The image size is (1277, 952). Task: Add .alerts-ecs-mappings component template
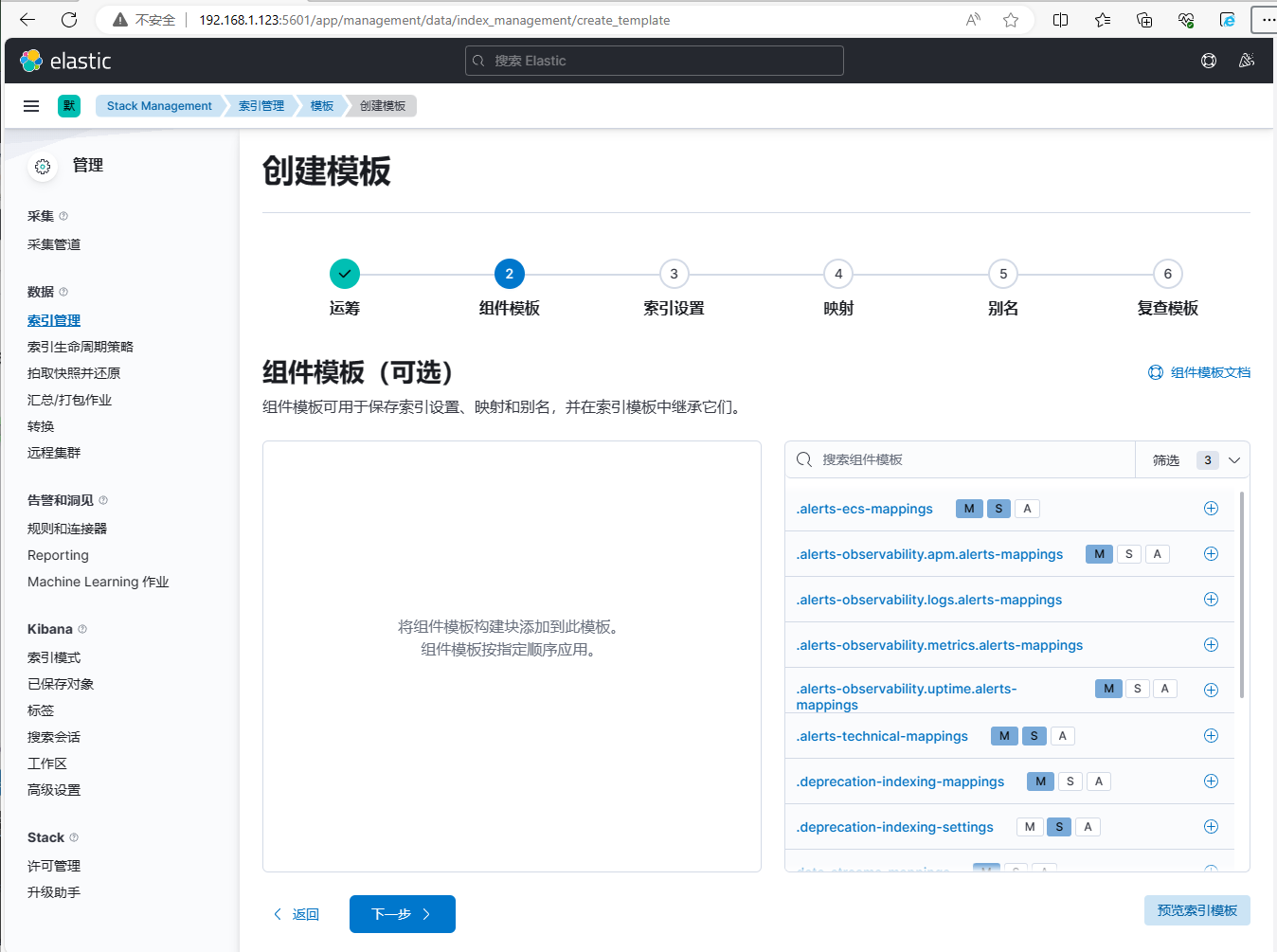tap(1210, 509)
